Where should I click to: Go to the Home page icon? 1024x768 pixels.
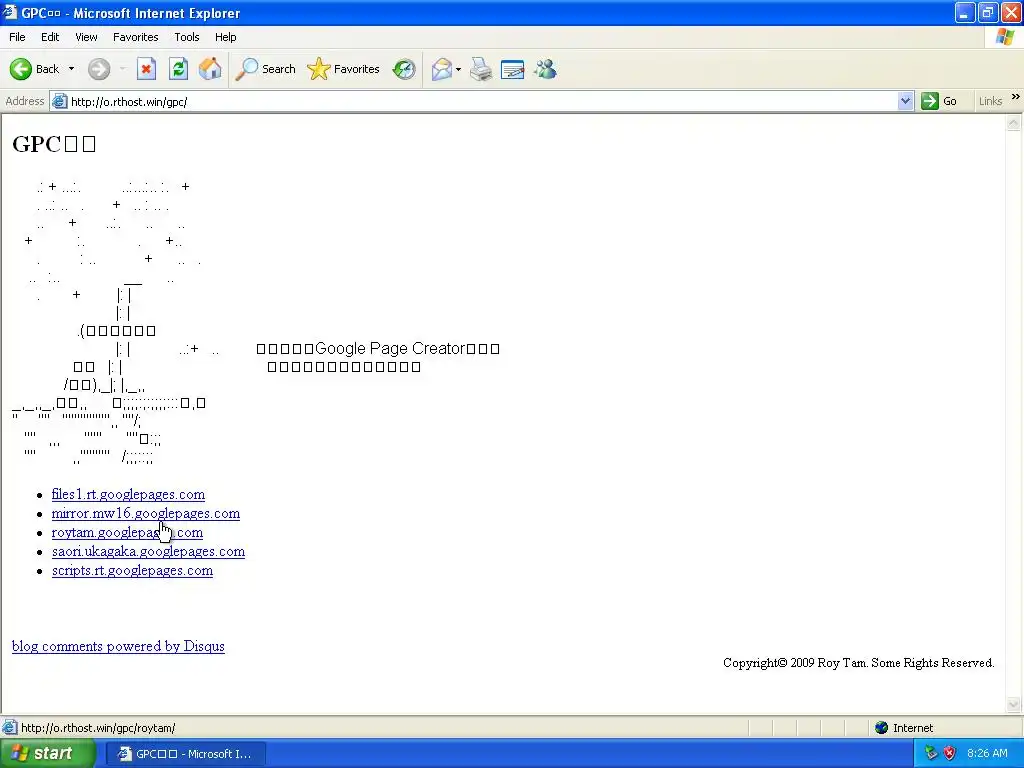pos(210,69)
